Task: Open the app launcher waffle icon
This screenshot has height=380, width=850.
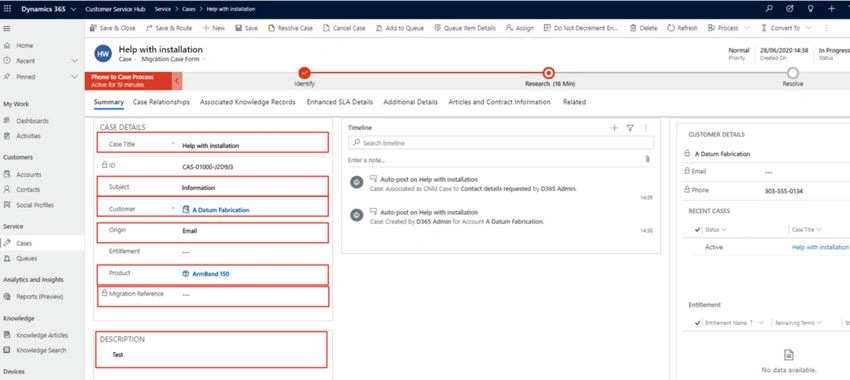Action: click(x=7, y=9)
